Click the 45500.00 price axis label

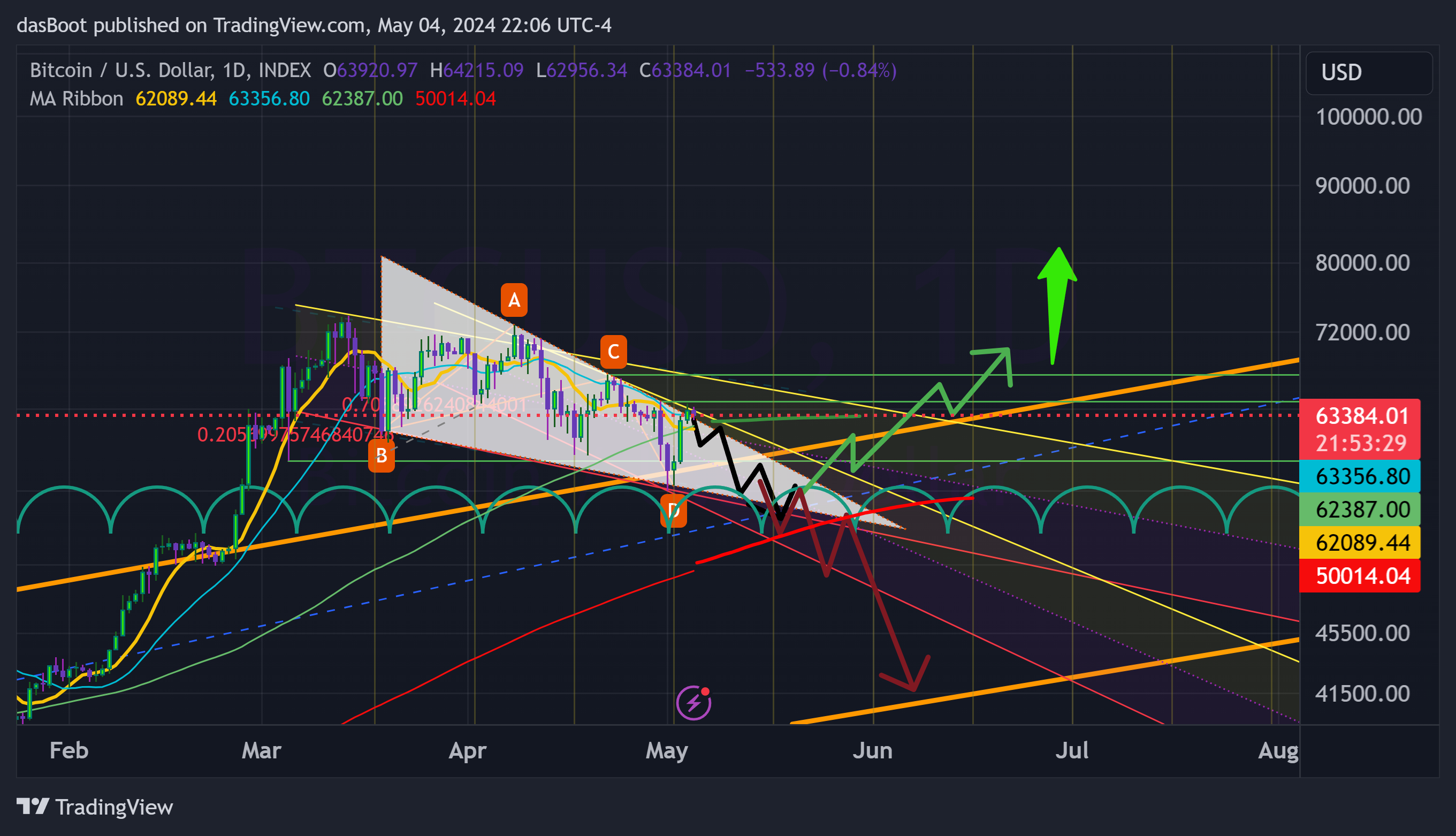point(1362,633)
